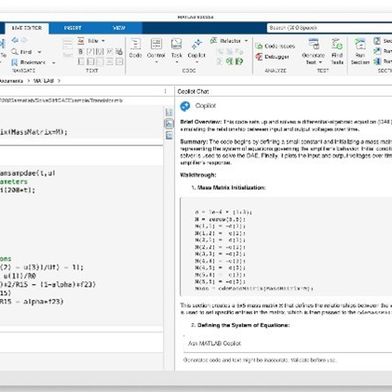
Task: Click the Copilot avatar in the chat
Action: pyautogui.click(x=185, y=106)
